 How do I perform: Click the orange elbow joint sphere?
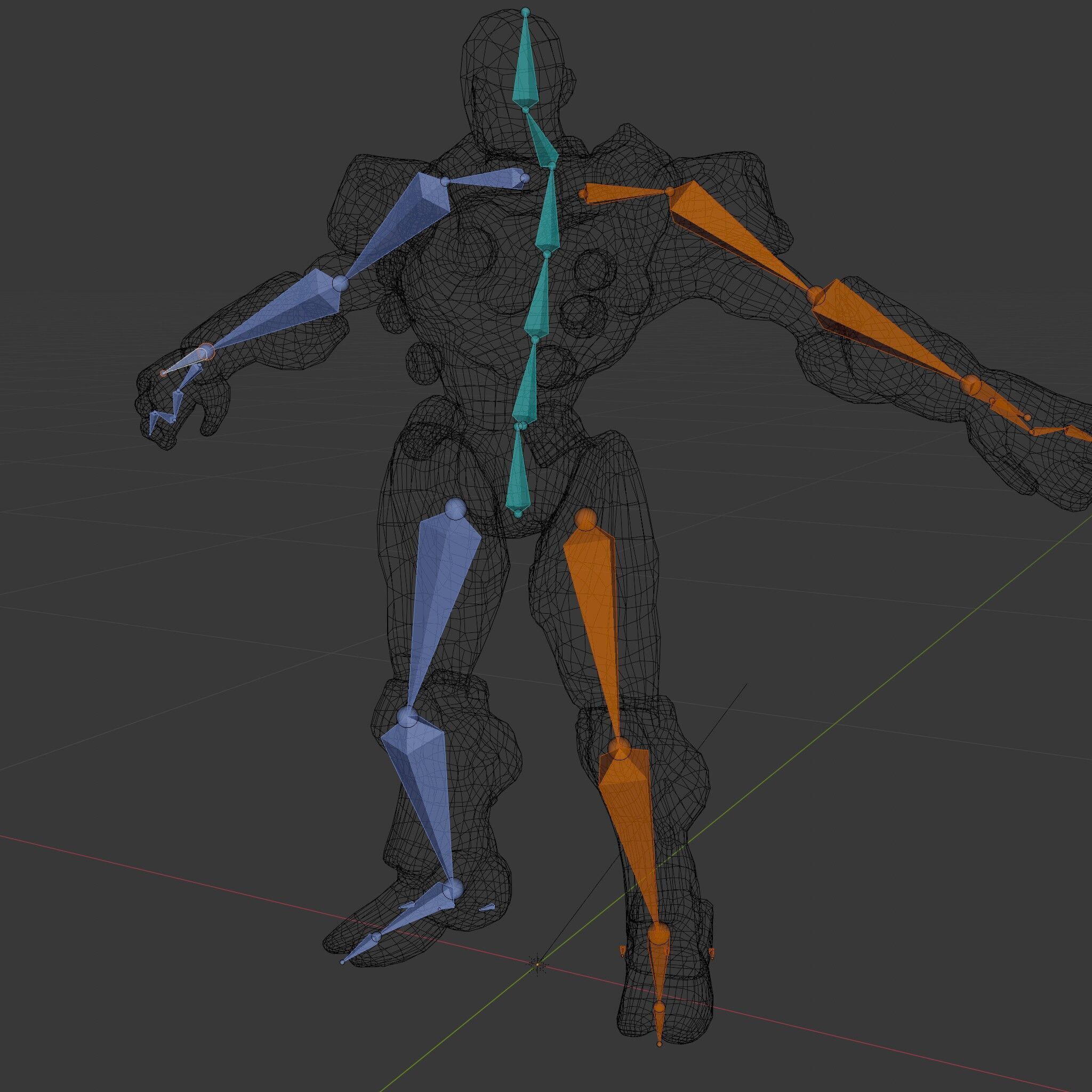point(816,295)
